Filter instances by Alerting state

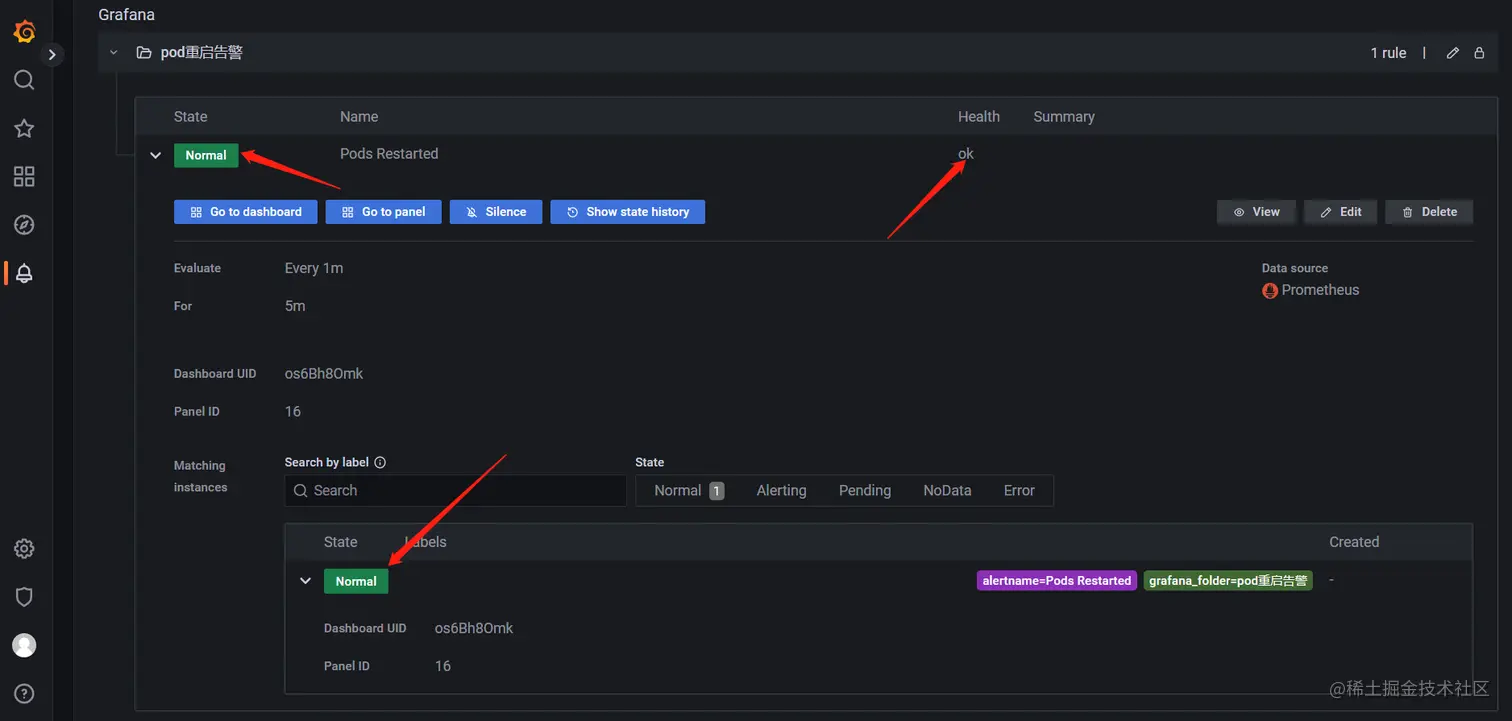781,491
